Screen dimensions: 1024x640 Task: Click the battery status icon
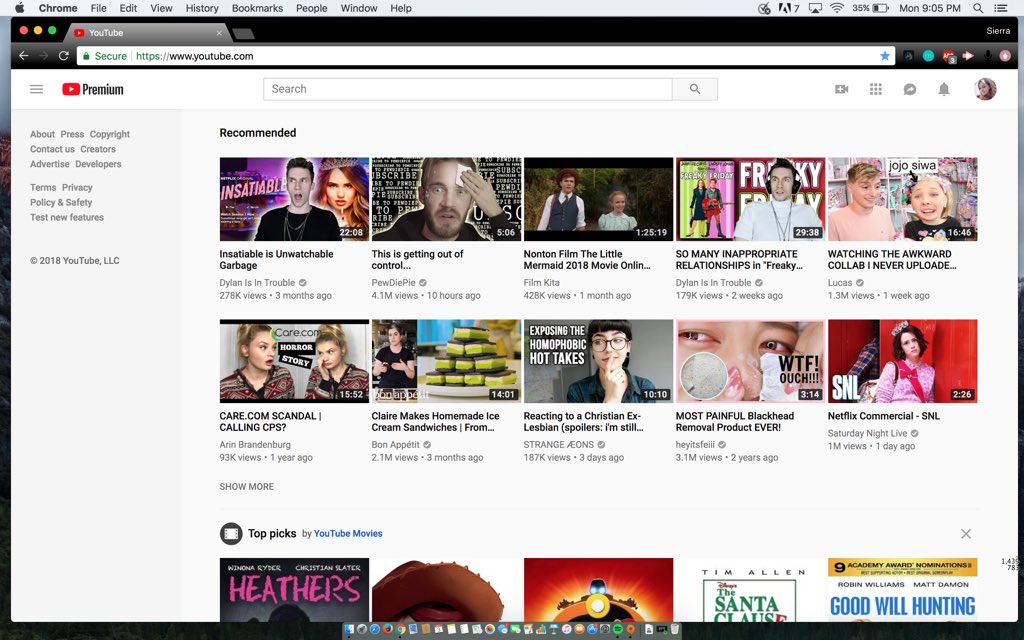(880, 8)
